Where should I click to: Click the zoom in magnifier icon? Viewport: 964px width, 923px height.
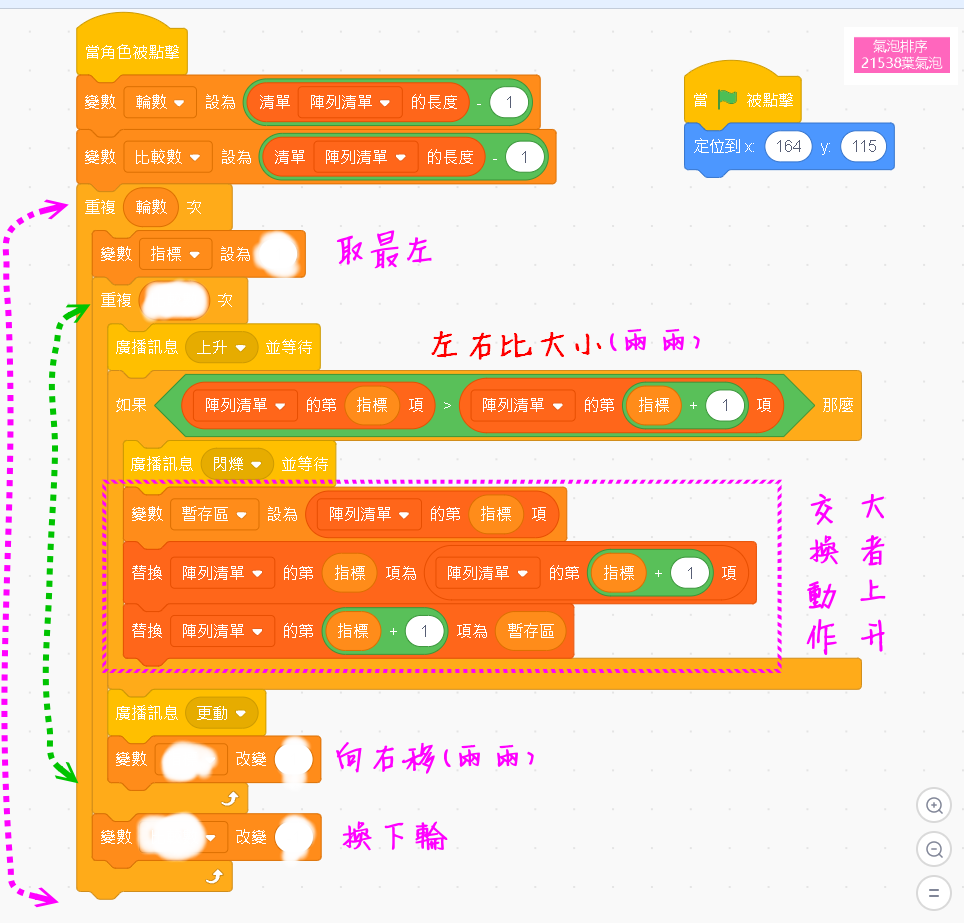coord(933,805)
